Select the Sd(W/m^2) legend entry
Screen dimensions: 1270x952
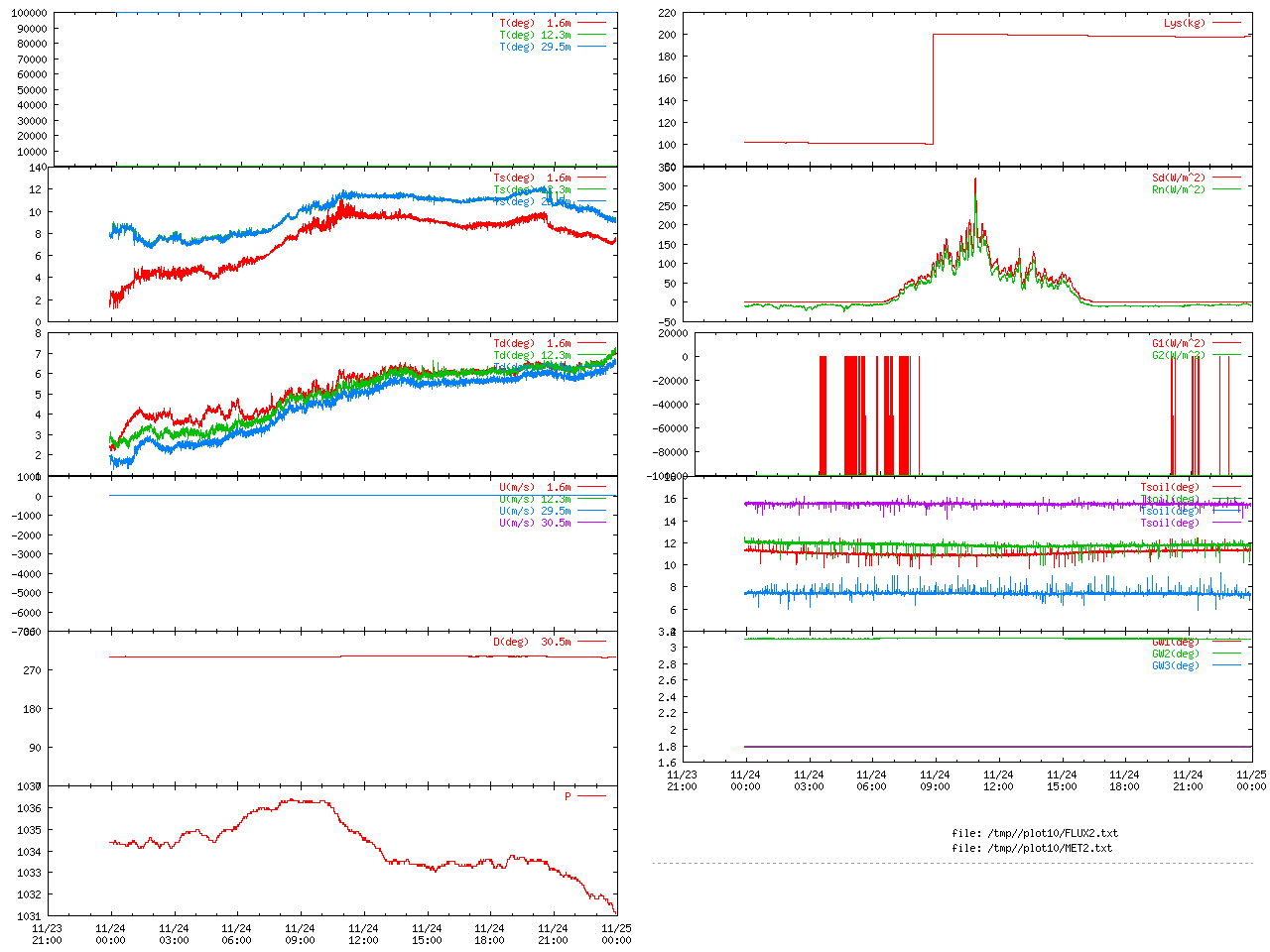click(x=1178, y=178)
